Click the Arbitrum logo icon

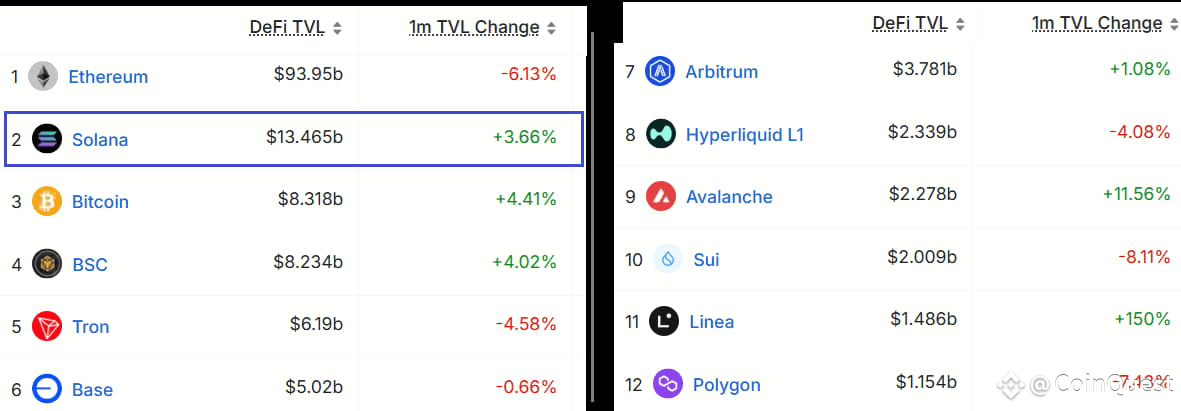(x=661, y=72)
